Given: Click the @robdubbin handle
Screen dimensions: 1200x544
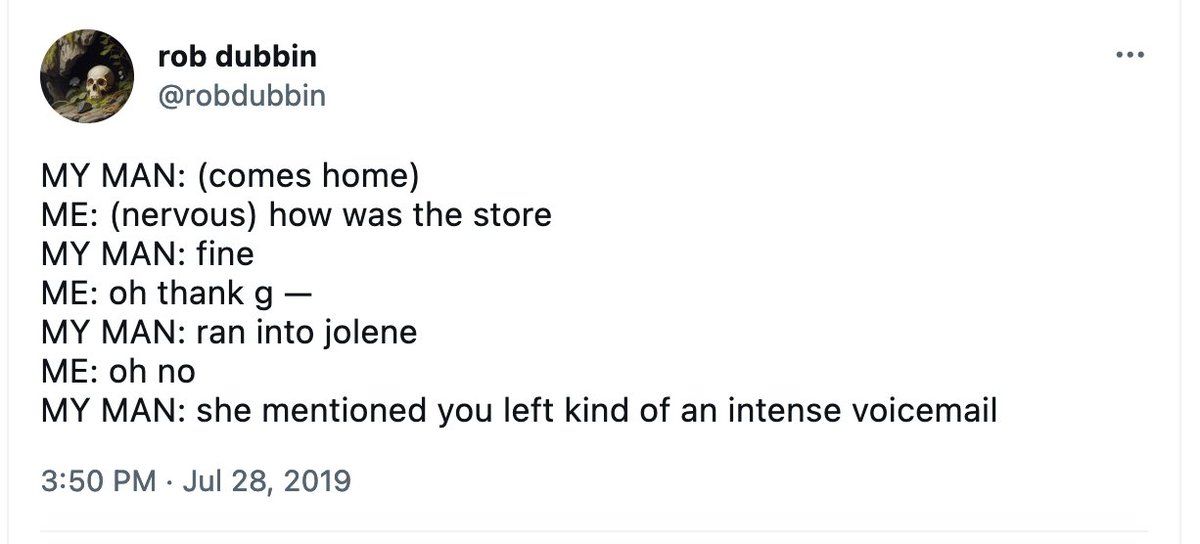Looking at the screenshot, I should [242, 95].
